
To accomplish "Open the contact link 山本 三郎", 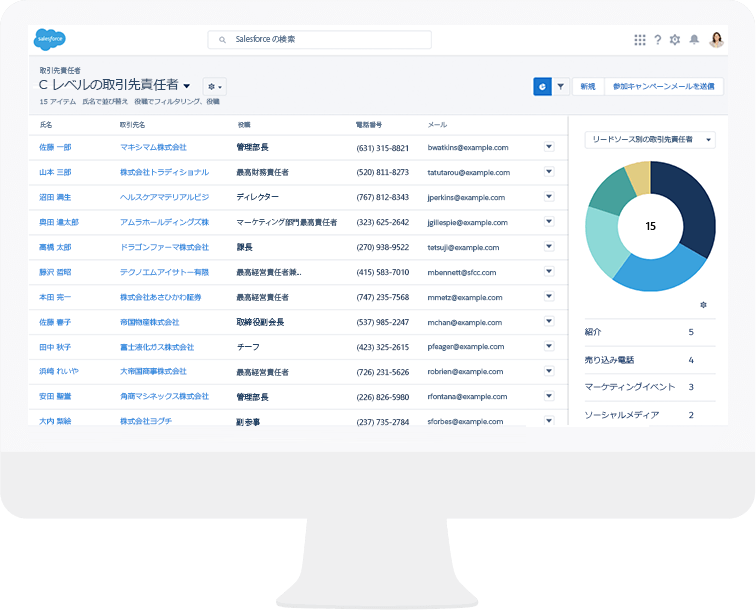I will 55,172.
